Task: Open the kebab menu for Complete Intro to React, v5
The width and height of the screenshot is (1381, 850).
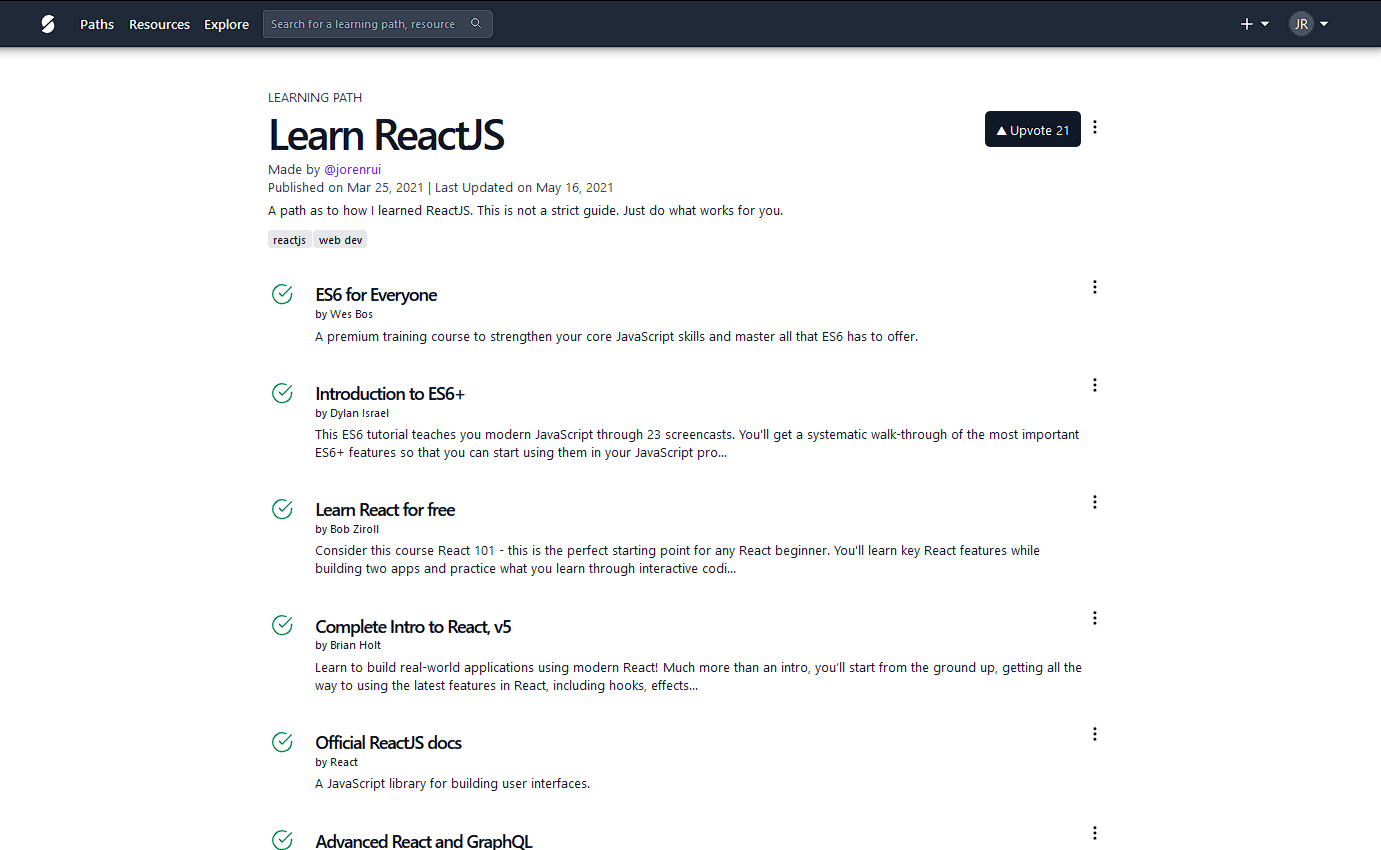Action: (1095, 617)
